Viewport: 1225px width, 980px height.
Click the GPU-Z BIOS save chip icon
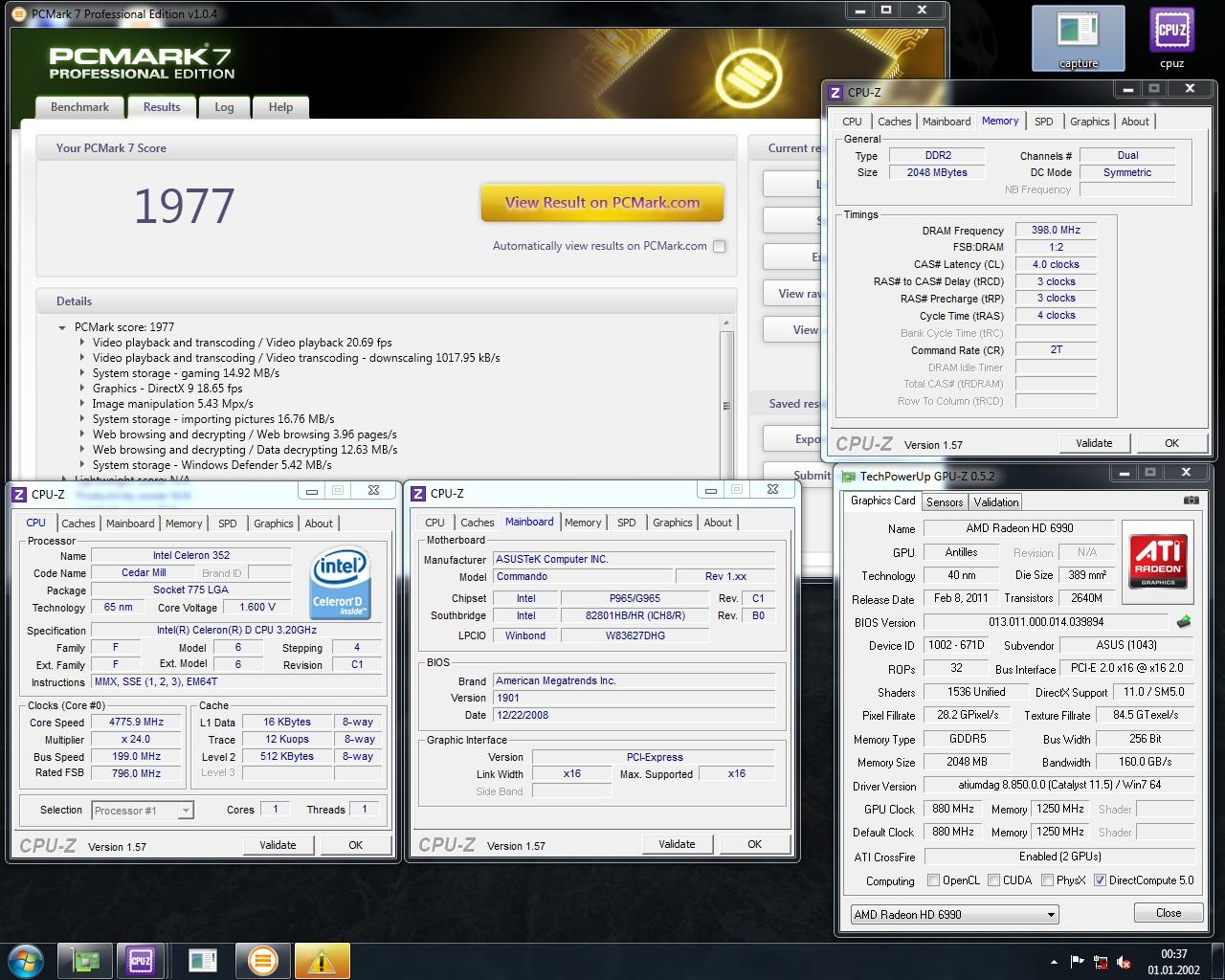[1185, 622]
